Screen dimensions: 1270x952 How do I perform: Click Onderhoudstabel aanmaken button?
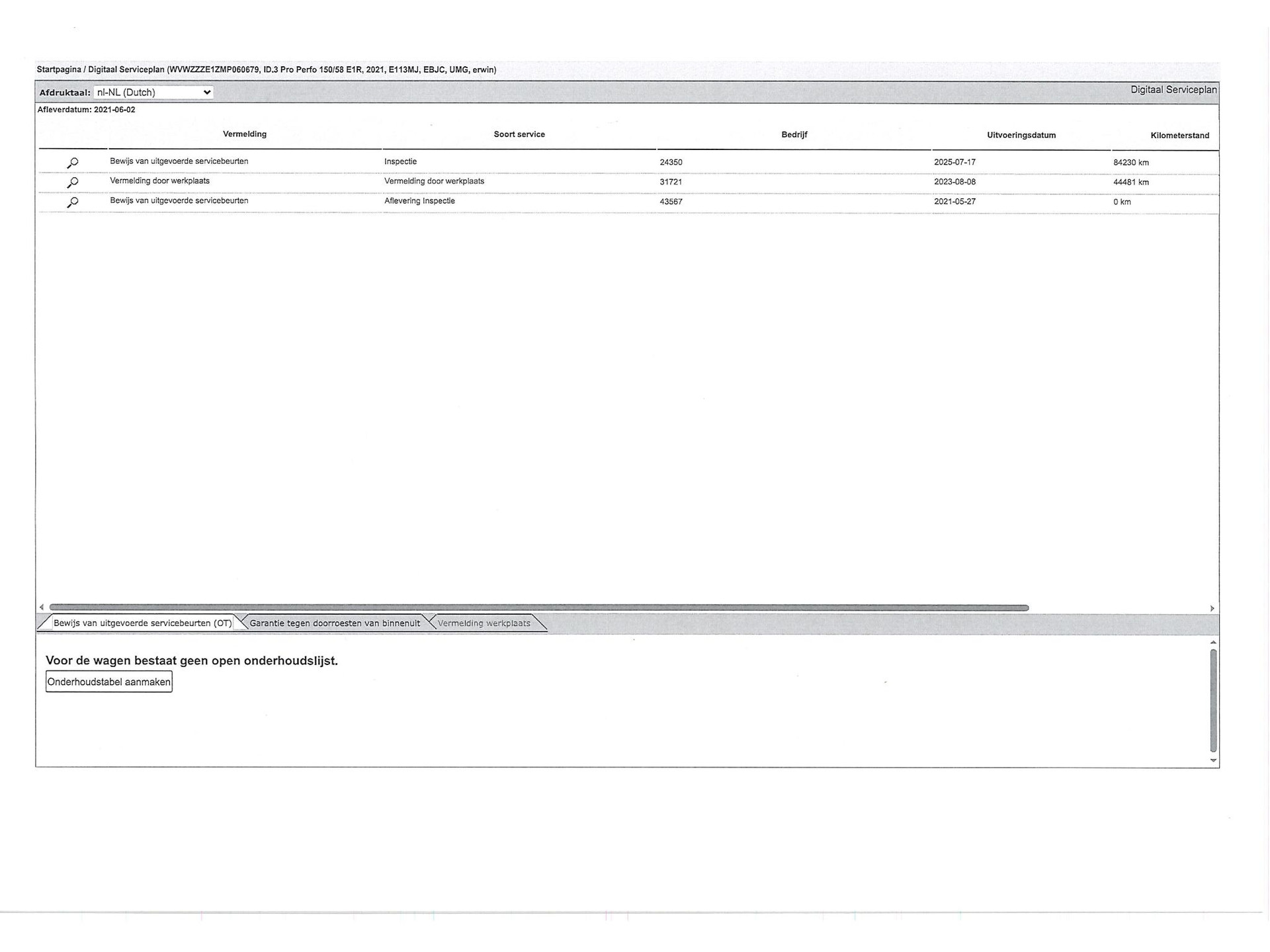109,682
